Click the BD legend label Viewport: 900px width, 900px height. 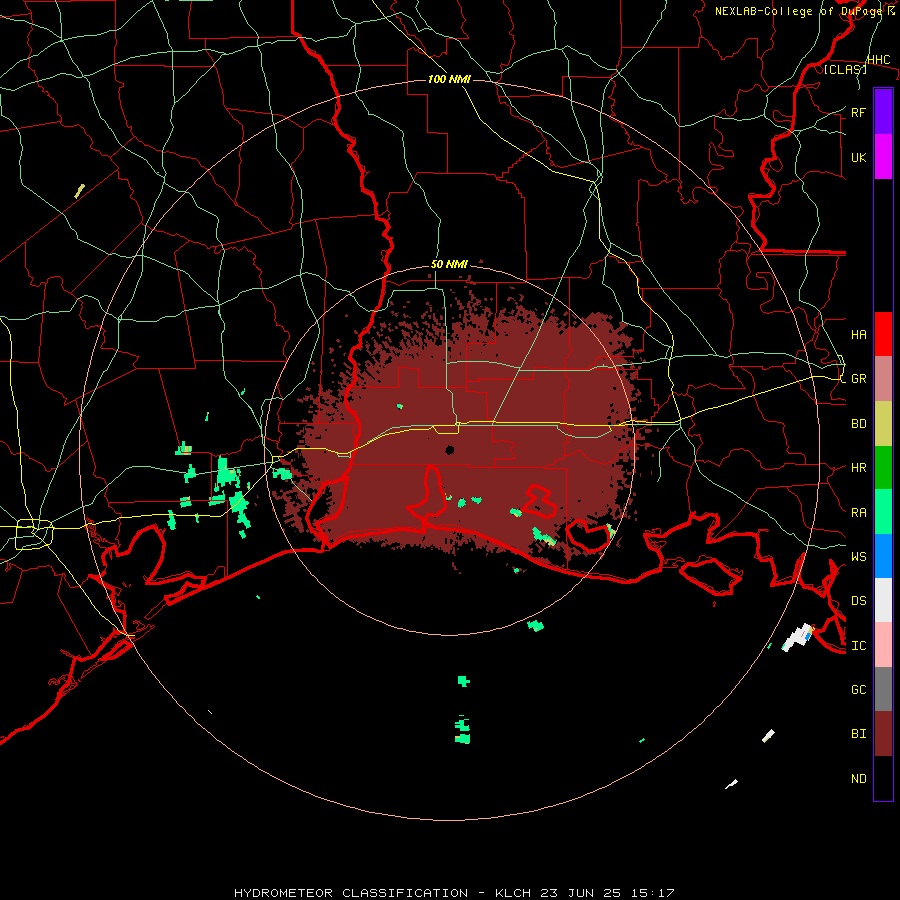click(858, 424)
